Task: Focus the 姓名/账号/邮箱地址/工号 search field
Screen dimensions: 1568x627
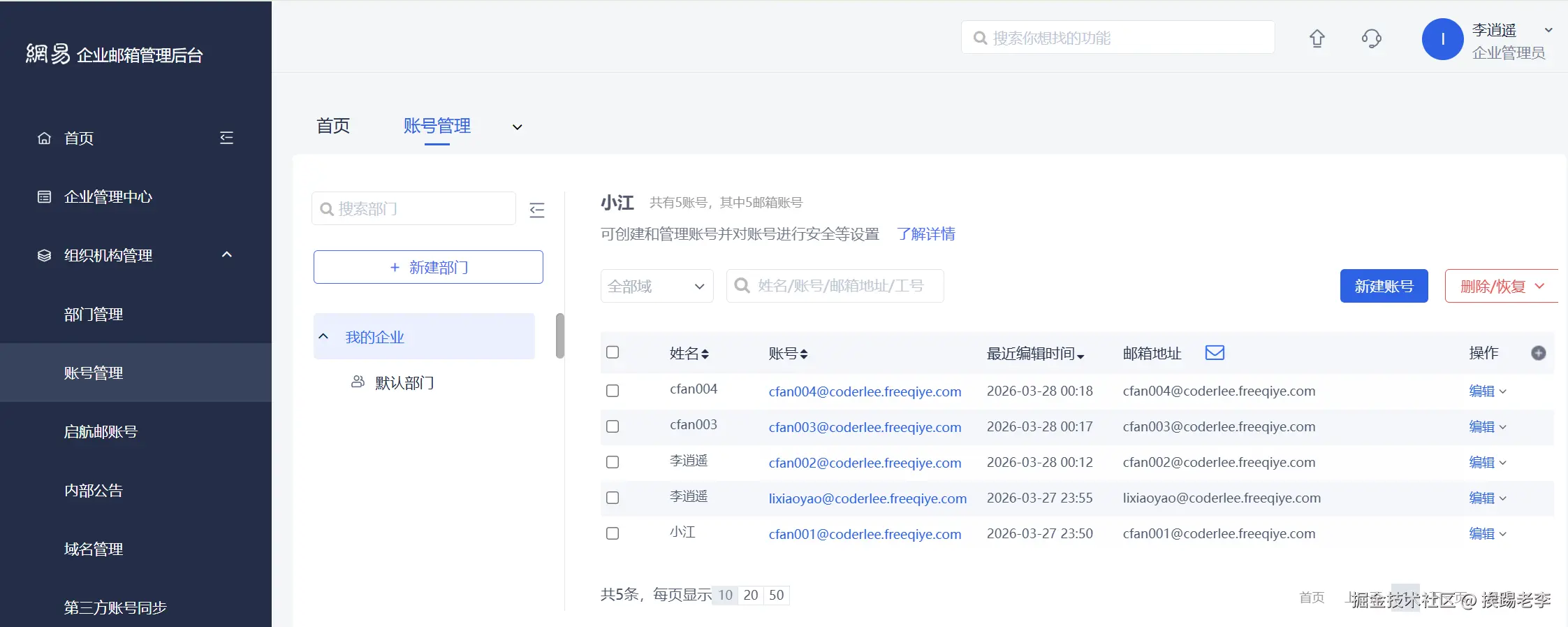Action: (x=835, y=286)
